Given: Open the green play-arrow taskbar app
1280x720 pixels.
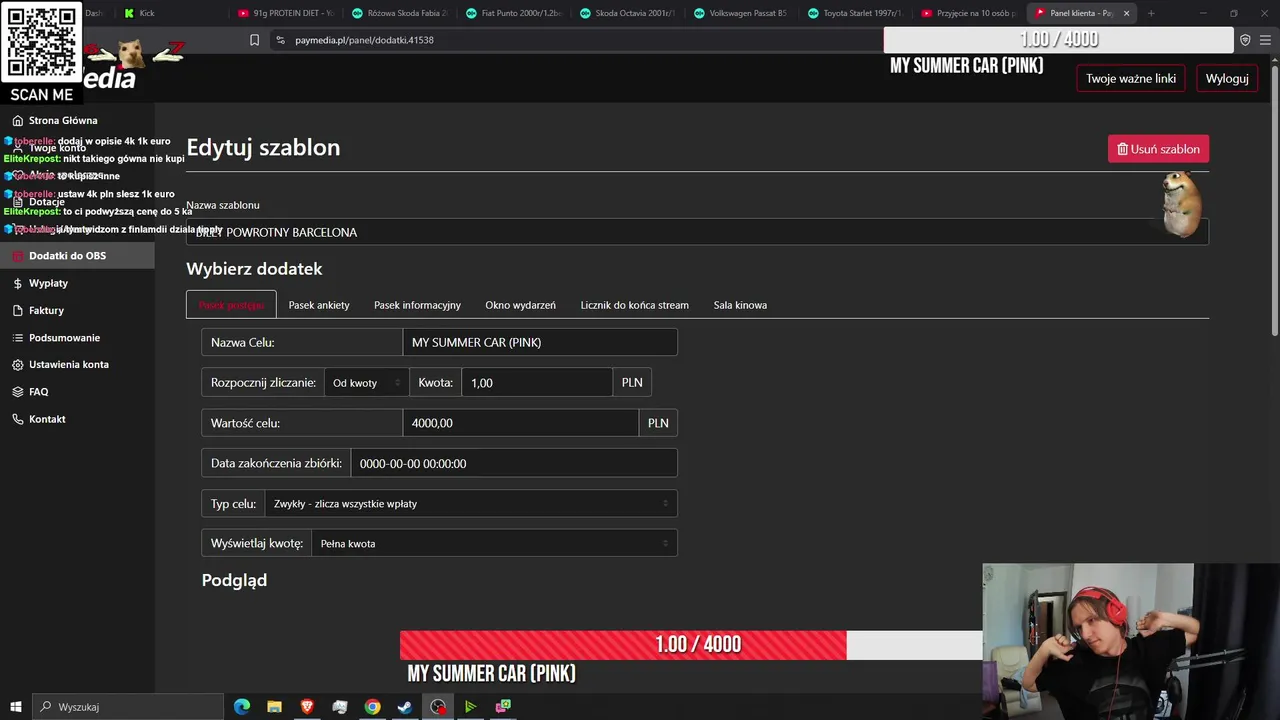Looking at the screenshot, I should [x=470, y=707].
